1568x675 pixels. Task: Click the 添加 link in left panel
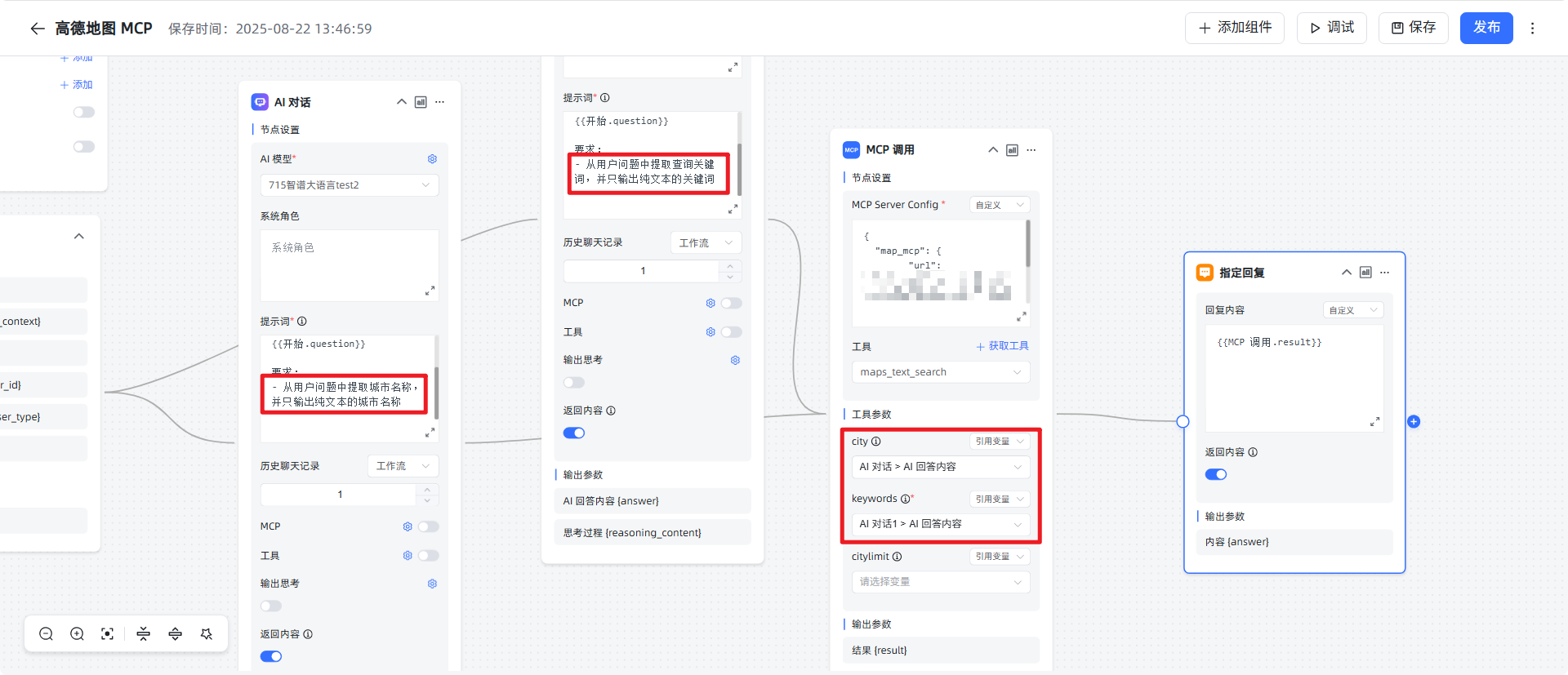tap(76, 85)
